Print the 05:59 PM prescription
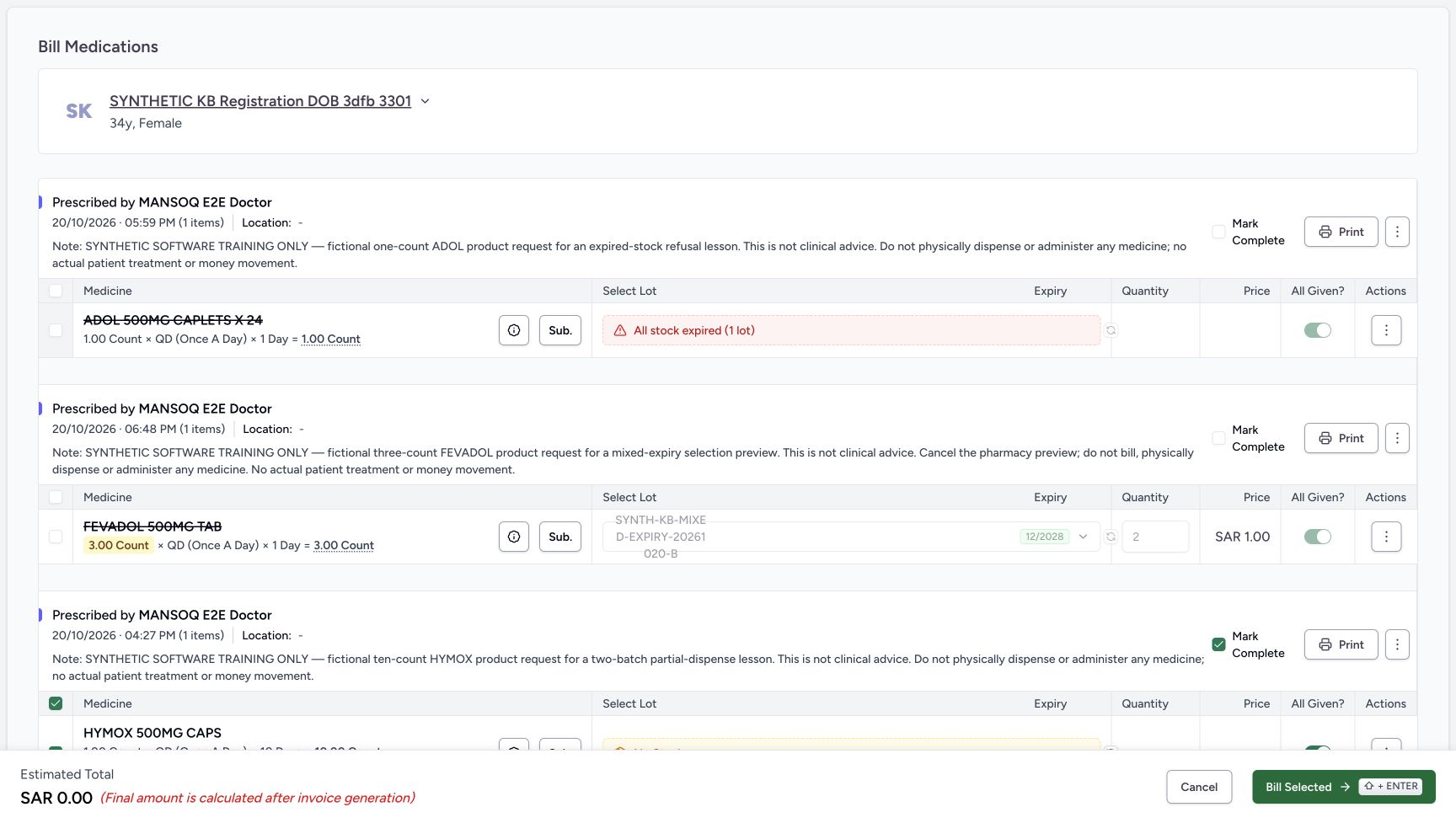Image resolution: width=1456 pixels, height=823 pixels. (x=1341, y=232)
